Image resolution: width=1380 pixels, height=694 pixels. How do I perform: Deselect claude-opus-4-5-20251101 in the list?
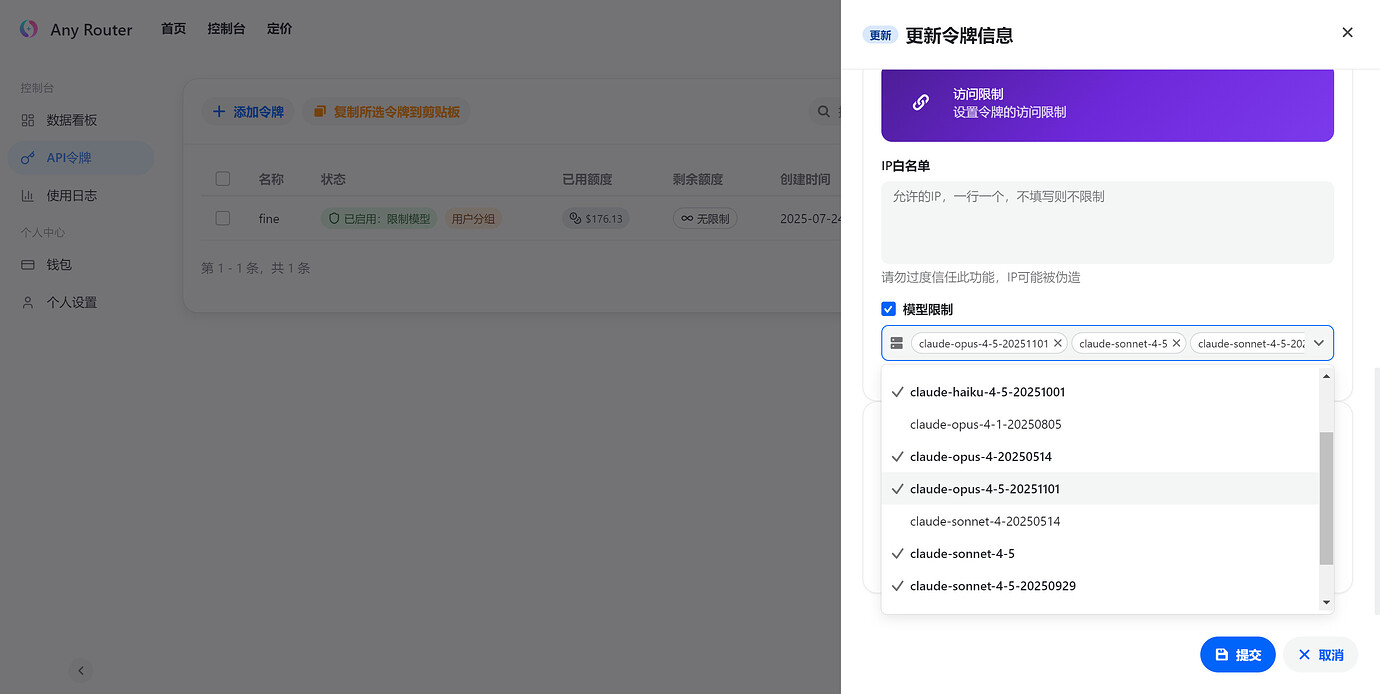pyautogui.click(x=1100, y=488)
